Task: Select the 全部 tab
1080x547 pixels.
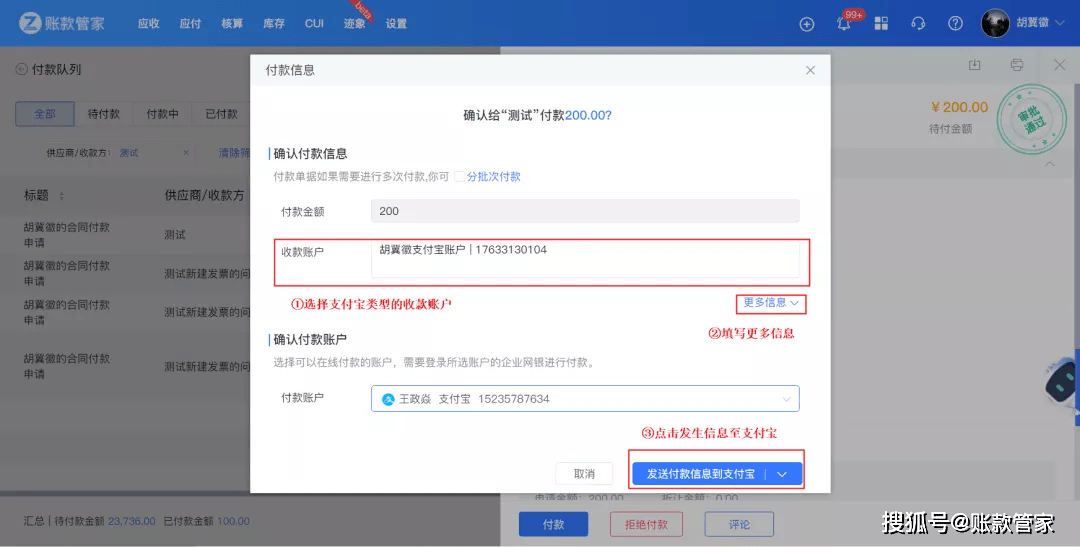Action: 45,114
